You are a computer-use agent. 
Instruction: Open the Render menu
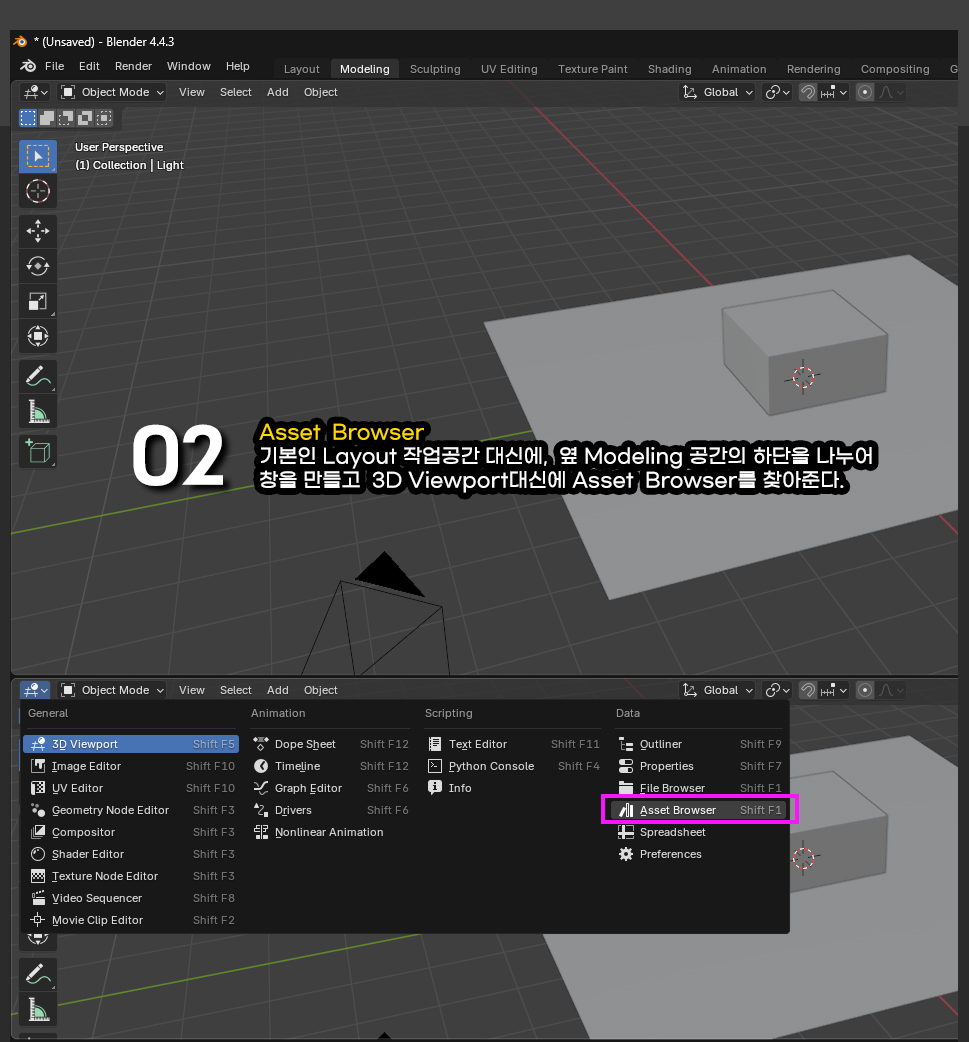(x=133, y=66)
